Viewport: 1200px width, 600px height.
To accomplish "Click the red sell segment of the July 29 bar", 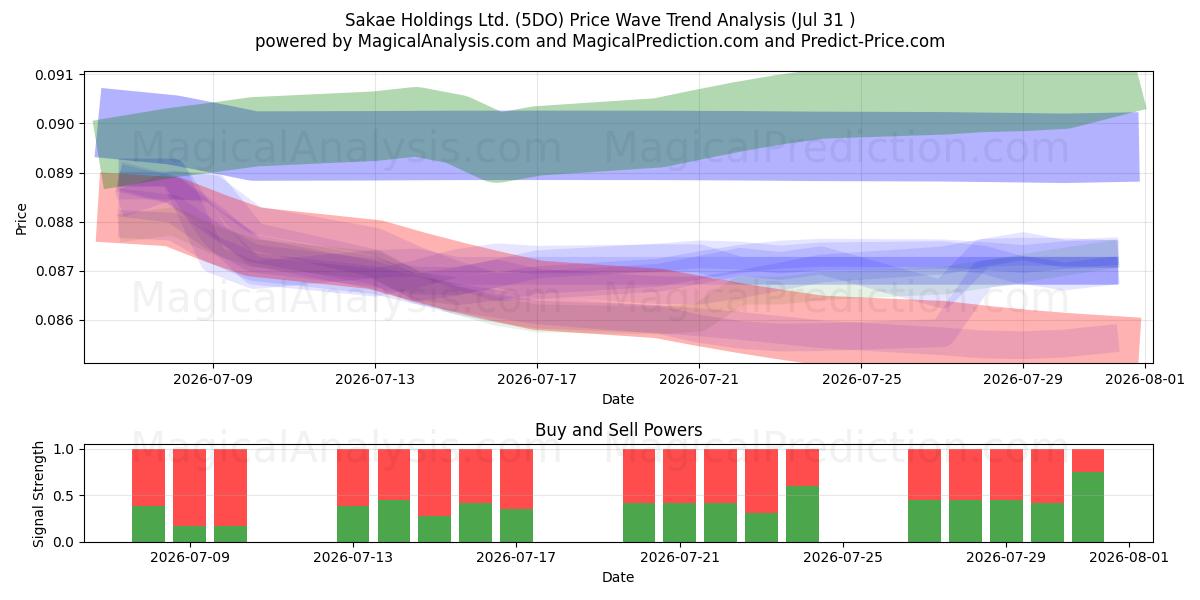I will click(1006, 475).
